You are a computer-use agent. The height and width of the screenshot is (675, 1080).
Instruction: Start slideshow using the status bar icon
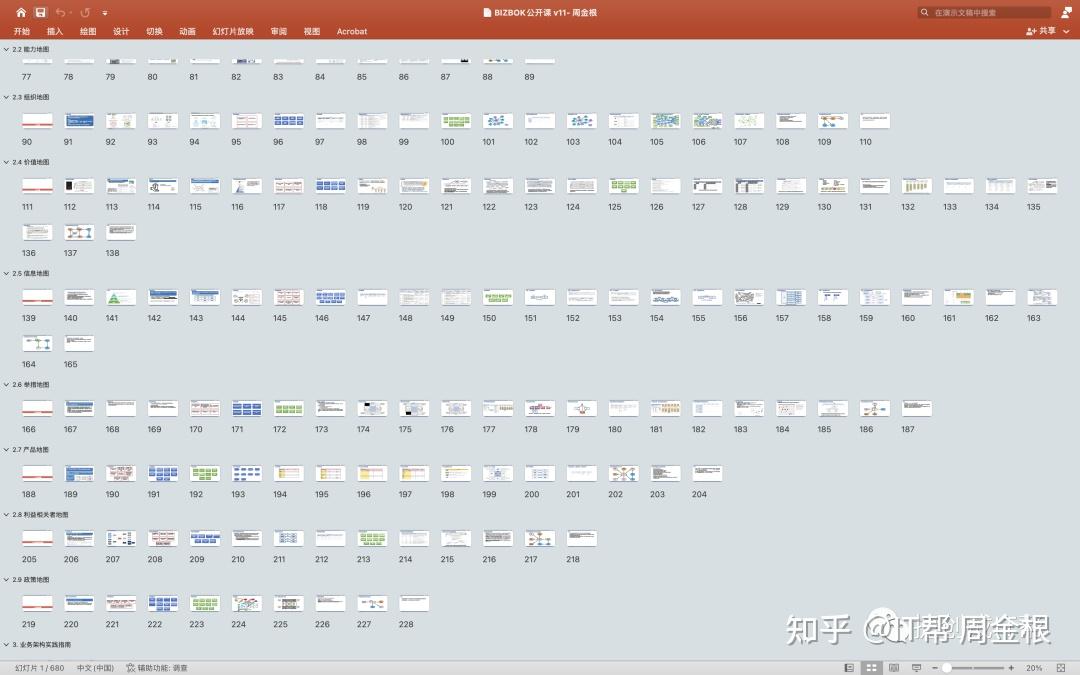tap(917, 667)
